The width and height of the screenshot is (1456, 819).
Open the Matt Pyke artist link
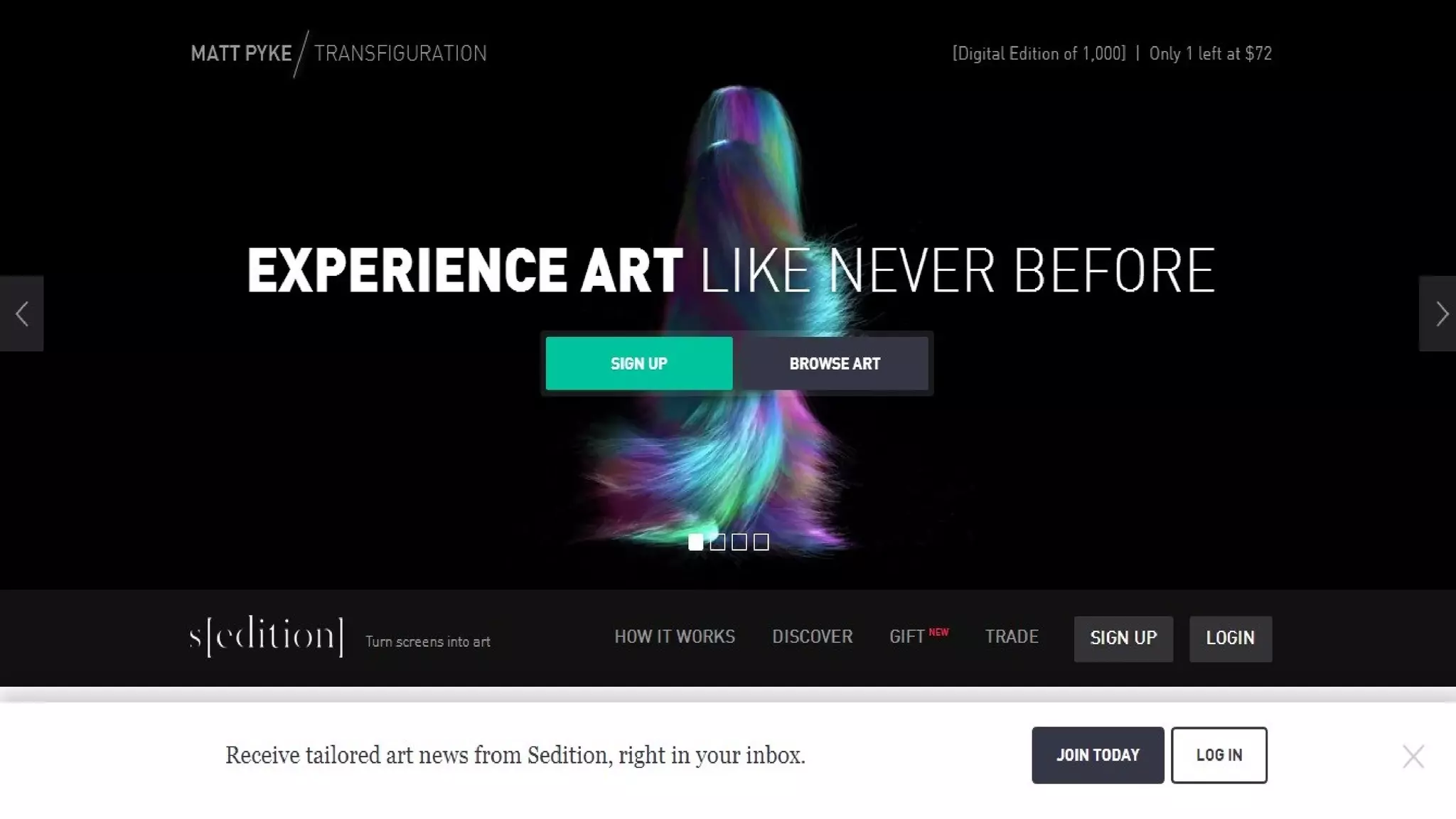(241, 53)
